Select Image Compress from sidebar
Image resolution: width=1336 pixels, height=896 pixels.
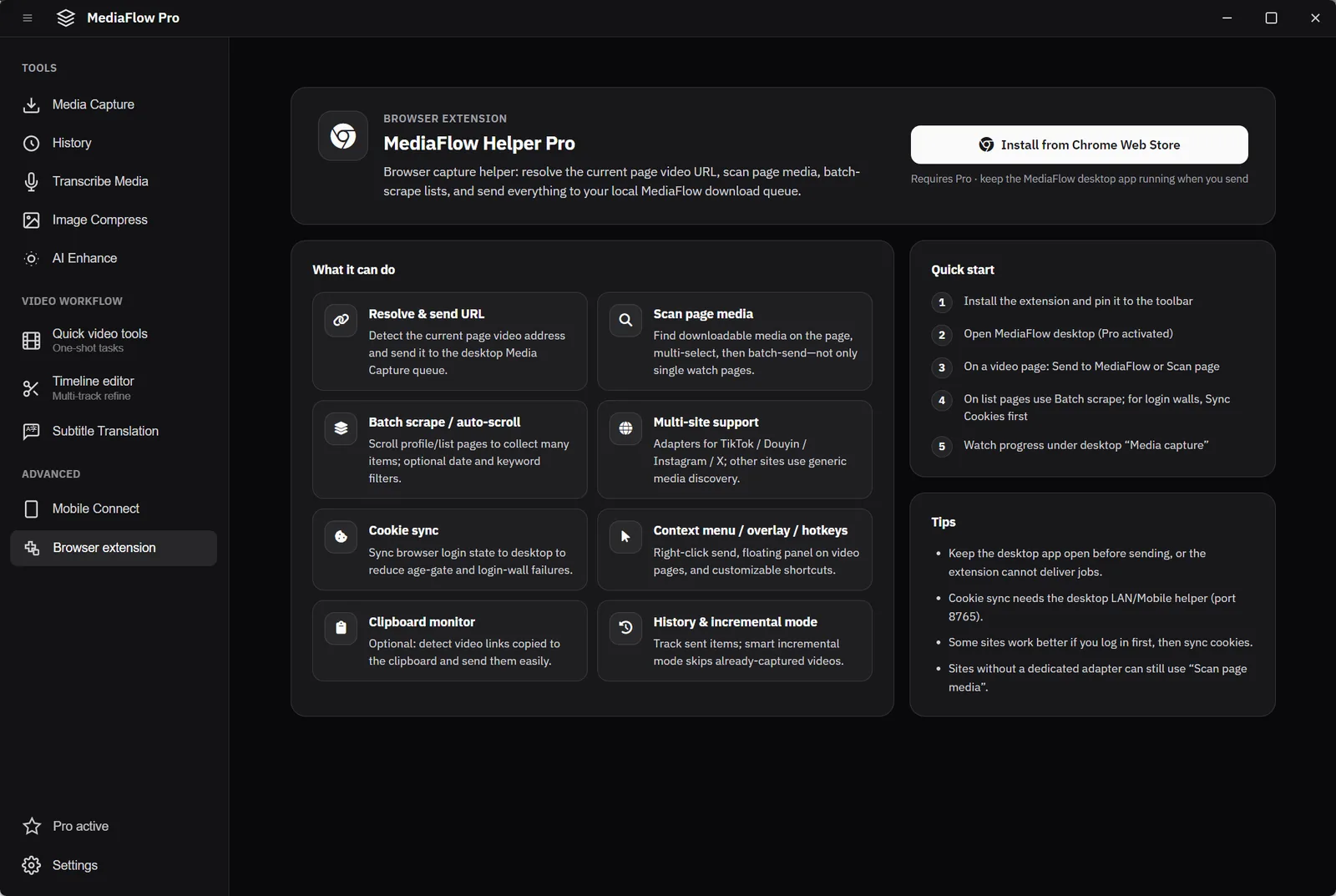pyautogui.click(x=114, y=220)
